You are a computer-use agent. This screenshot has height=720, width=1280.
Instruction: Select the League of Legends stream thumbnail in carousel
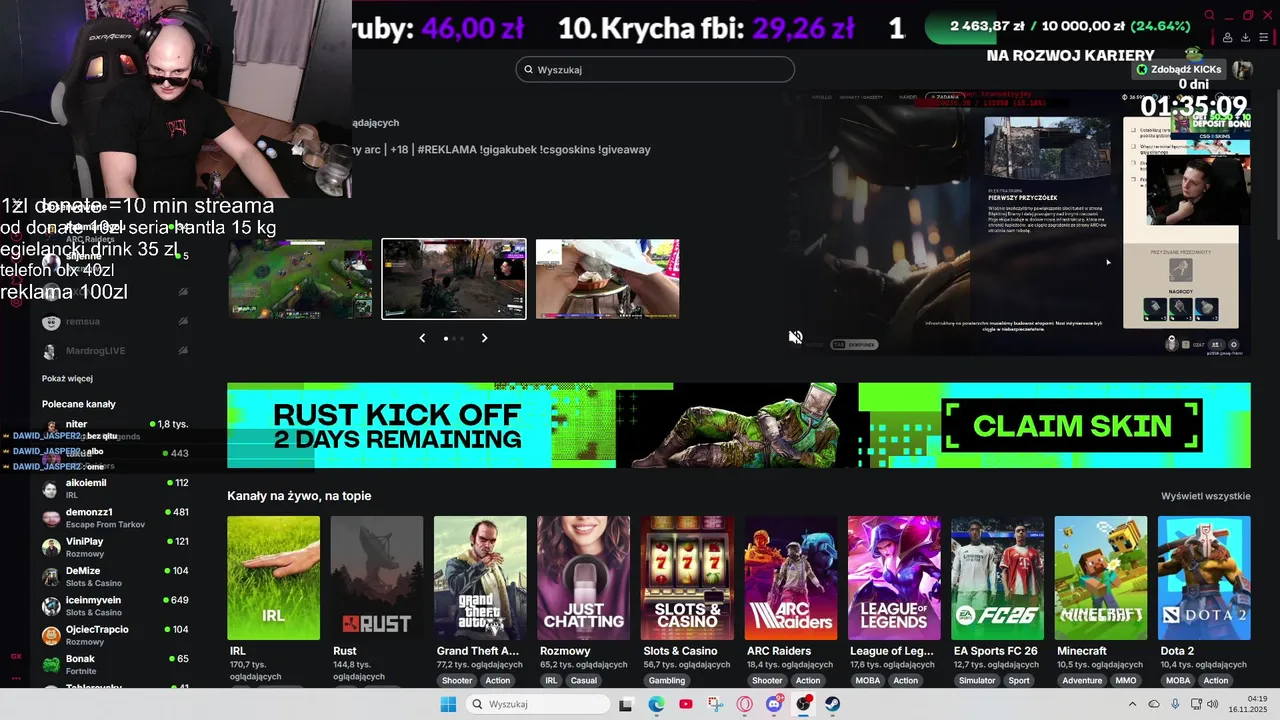point(300,279)
